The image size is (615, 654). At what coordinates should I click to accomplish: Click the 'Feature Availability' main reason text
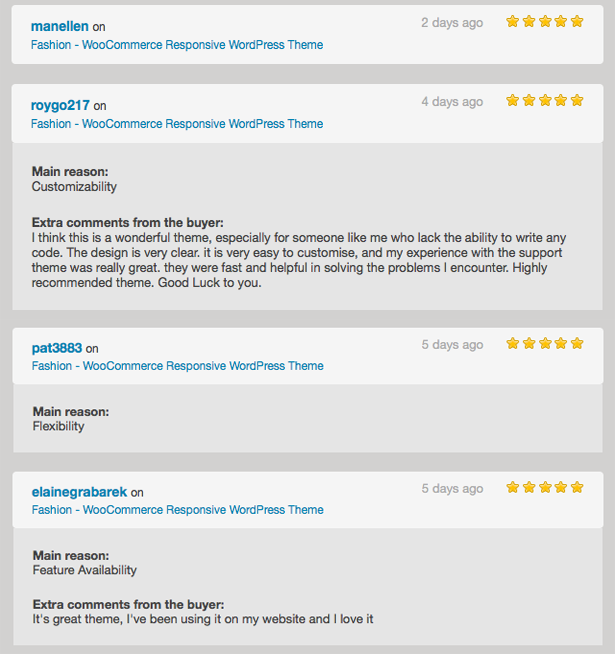pos(84,570)
